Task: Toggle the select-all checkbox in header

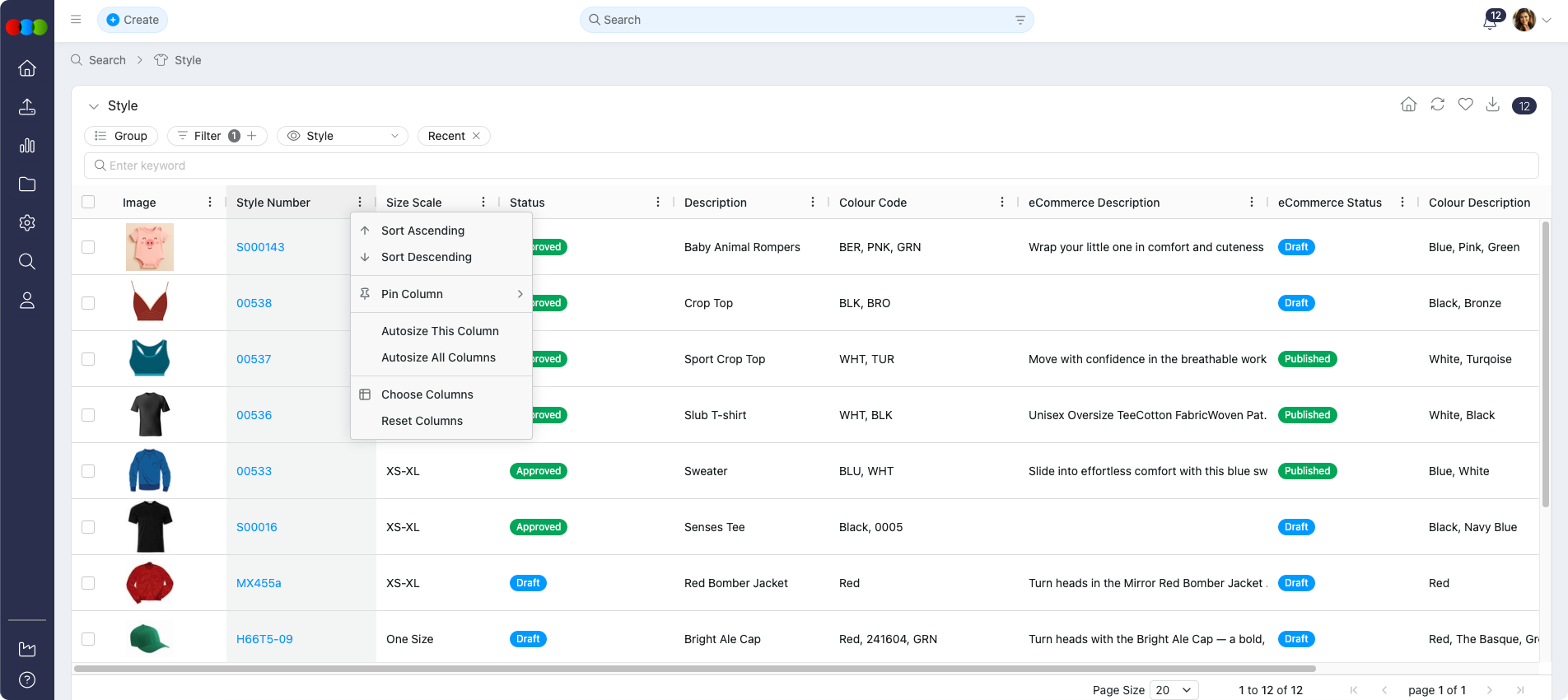Action: (x=88, y=202)
